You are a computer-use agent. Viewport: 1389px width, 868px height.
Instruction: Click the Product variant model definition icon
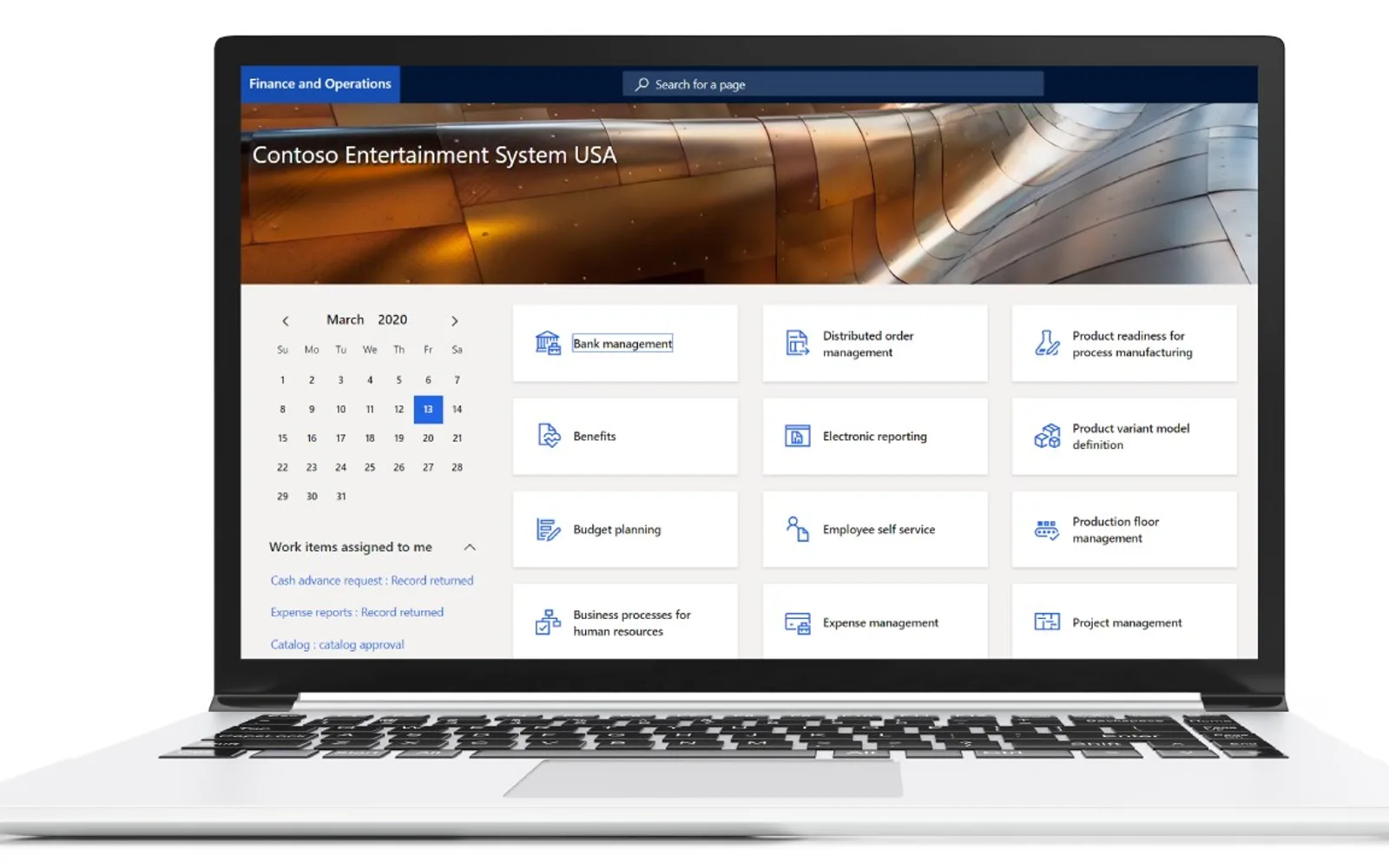click(x=1047, y=436)
